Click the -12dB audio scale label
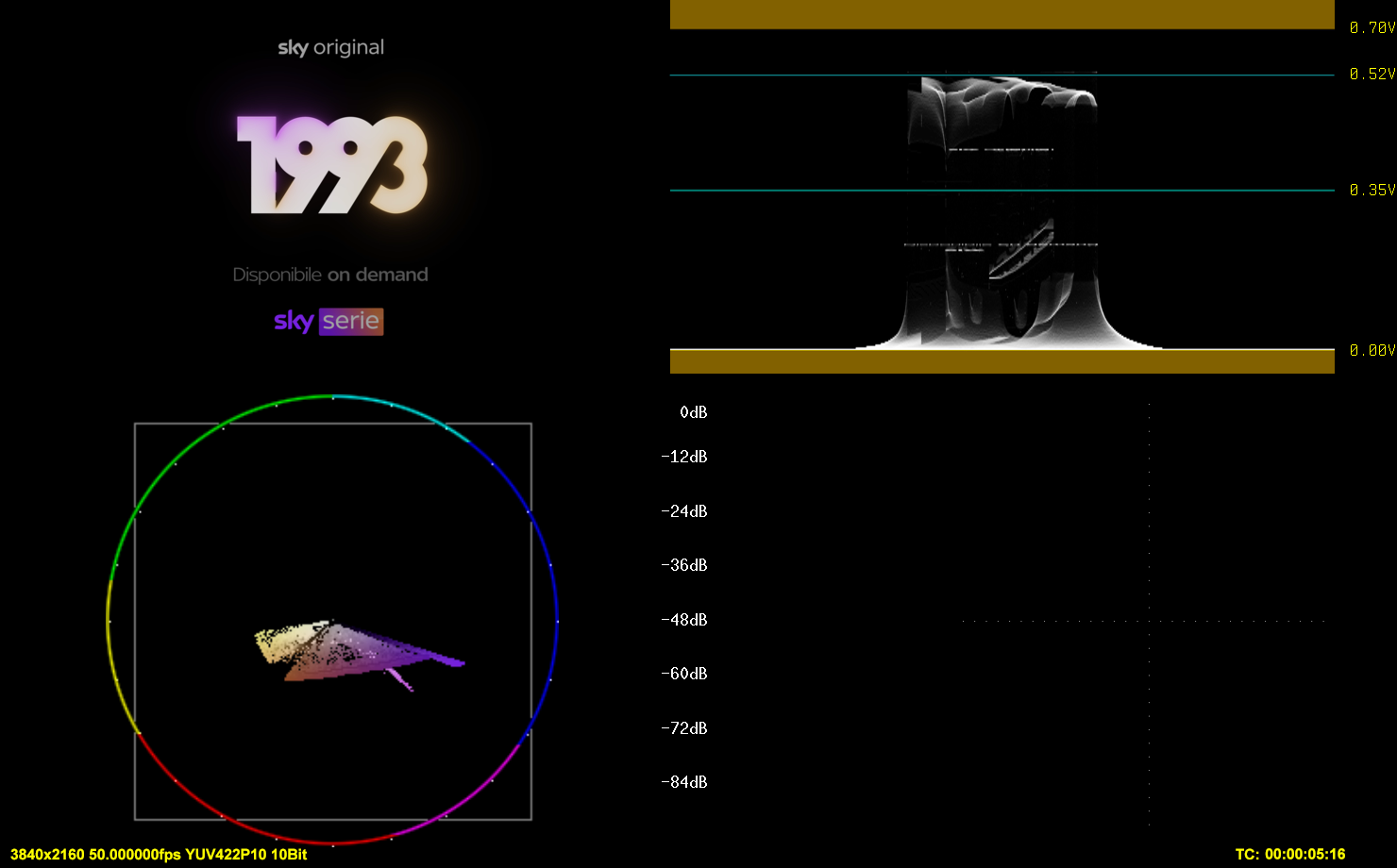The image size is (1397, 868). (684, 457)
